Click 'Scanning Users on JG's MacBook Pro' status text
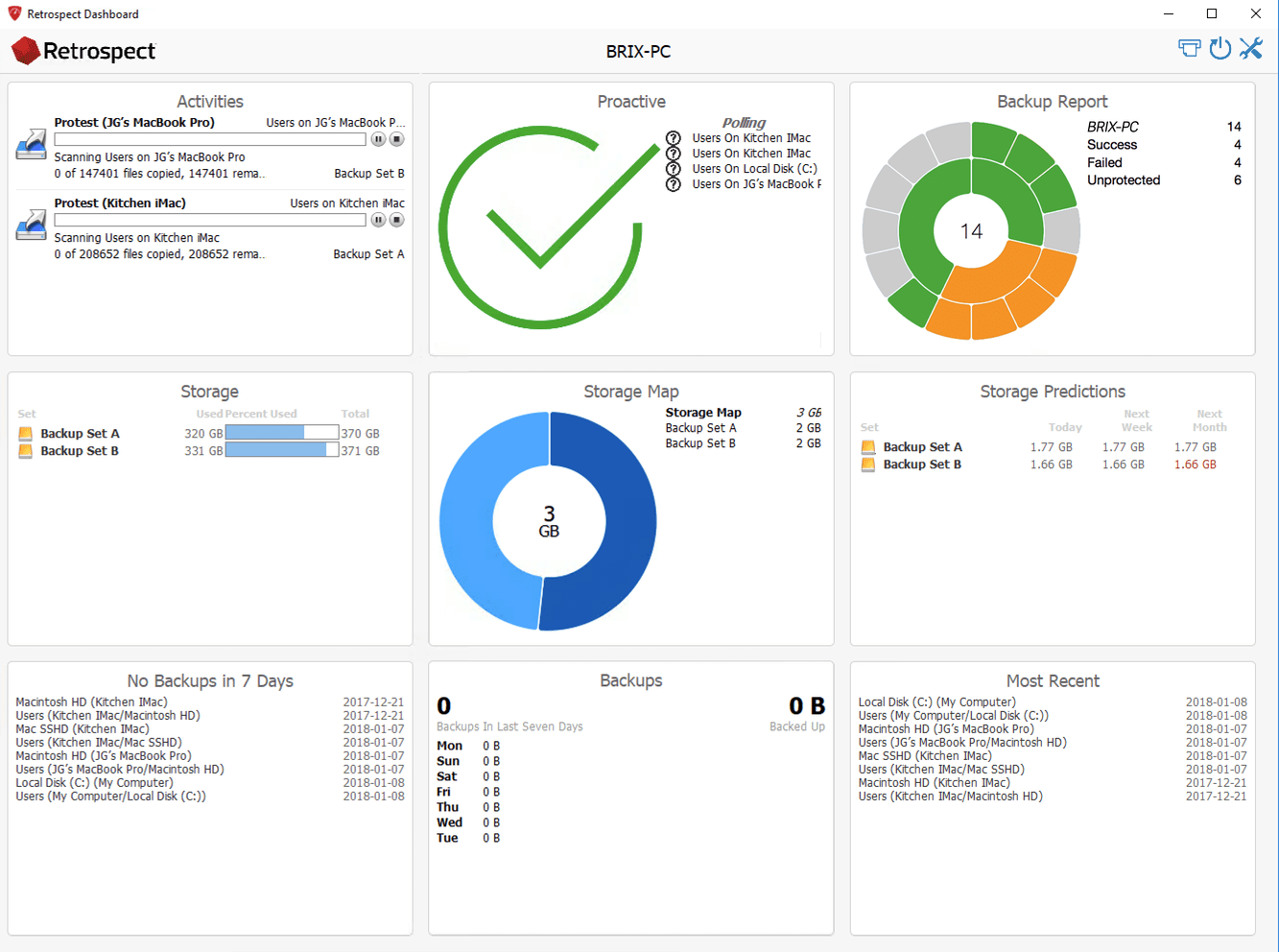This screenshot has width=1279, height=952. point(150,156)
